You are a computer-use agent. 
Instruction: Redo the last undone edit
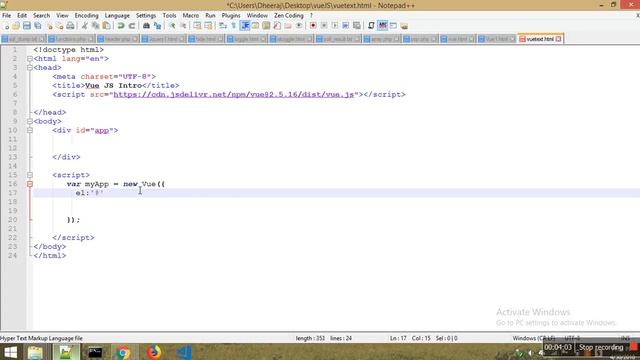point(132,26)
